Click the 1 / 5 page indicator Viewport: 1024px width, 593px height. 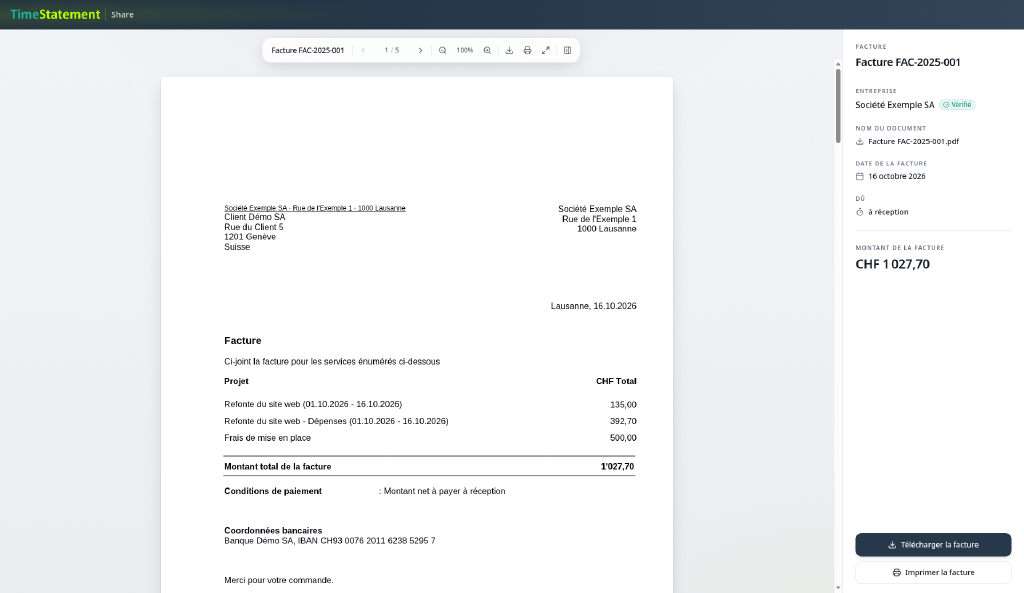[x=392, y=50]
